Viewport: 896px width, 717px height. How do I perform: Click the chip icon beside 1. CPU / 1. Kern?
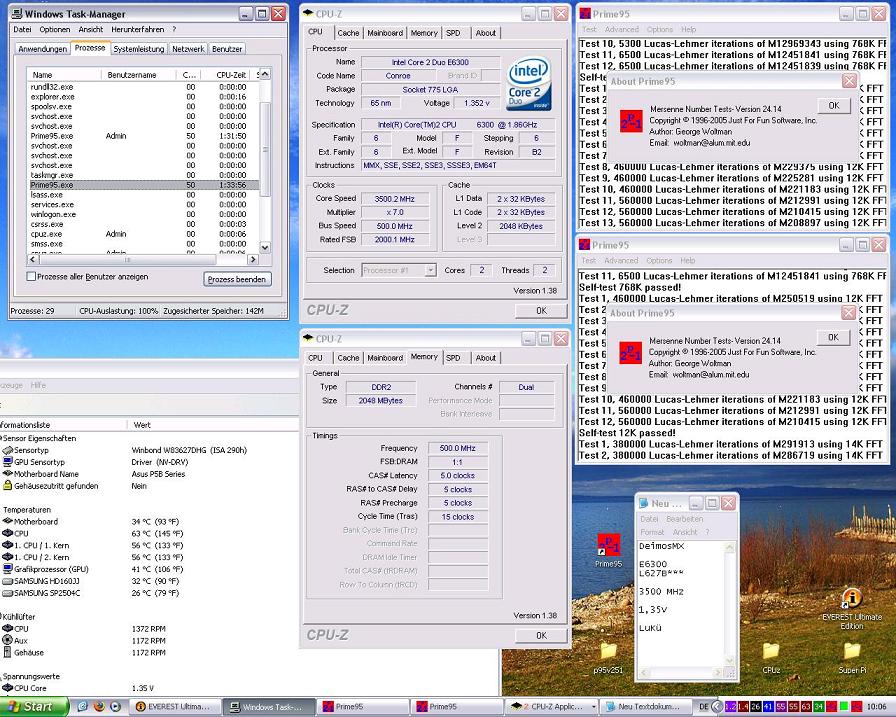click(7, 545)
